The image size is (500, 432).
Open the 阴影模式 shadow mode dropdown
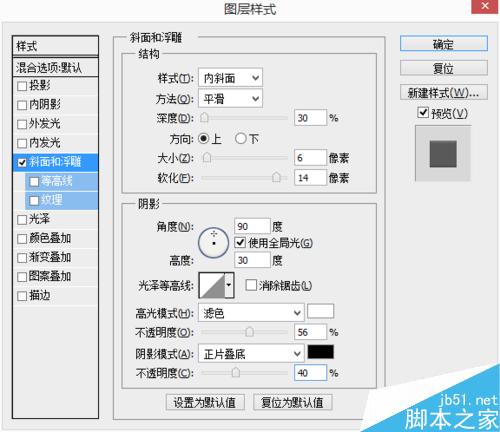coord(251,353)
